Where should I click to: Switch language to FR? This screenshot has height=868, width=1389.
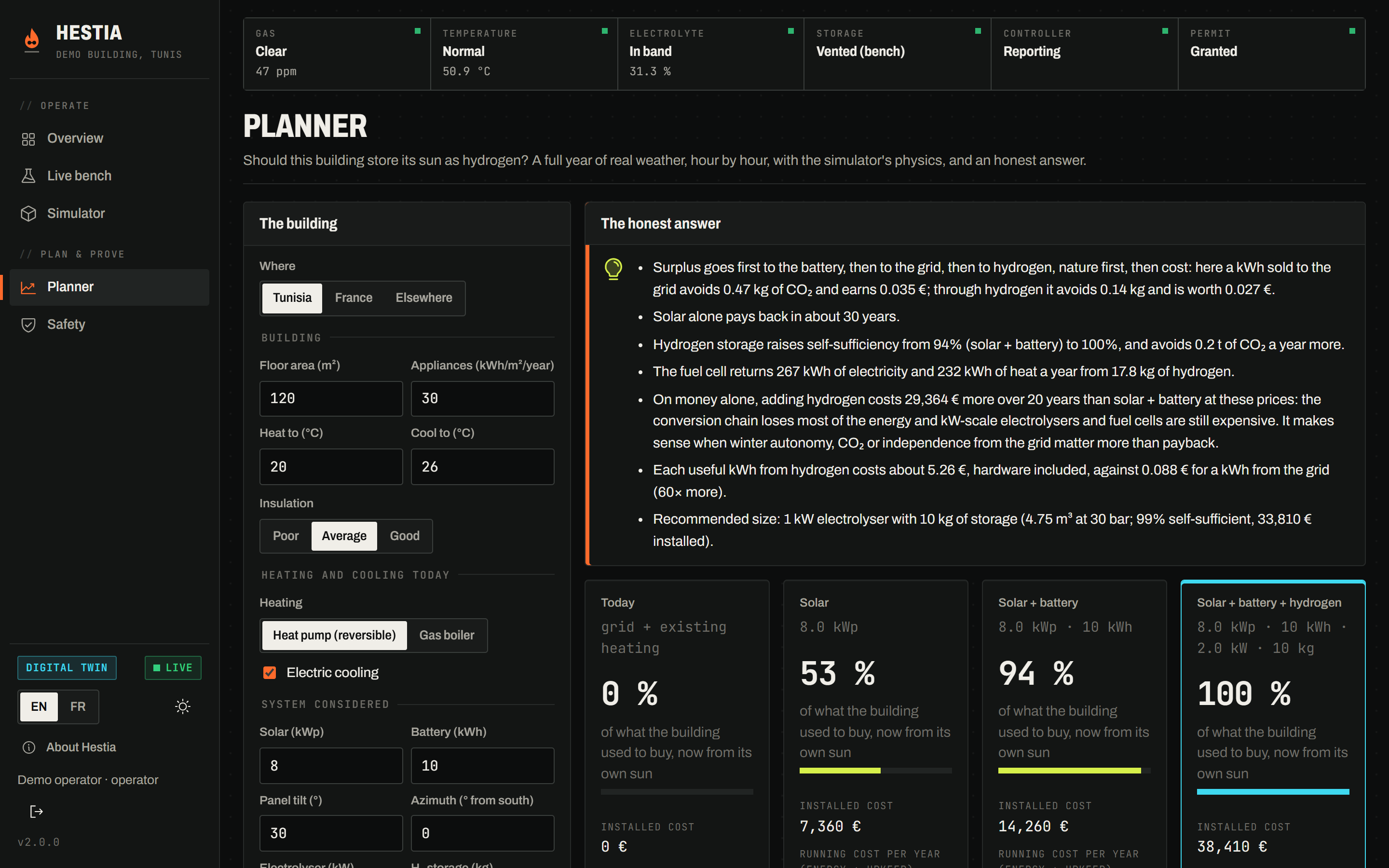[x=78, y=706]
